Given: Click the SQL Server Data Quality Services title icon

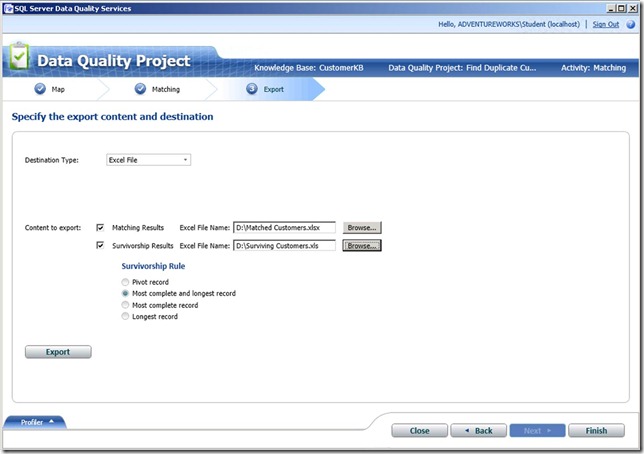Looking at the screenshot, I should pos(8,8).
